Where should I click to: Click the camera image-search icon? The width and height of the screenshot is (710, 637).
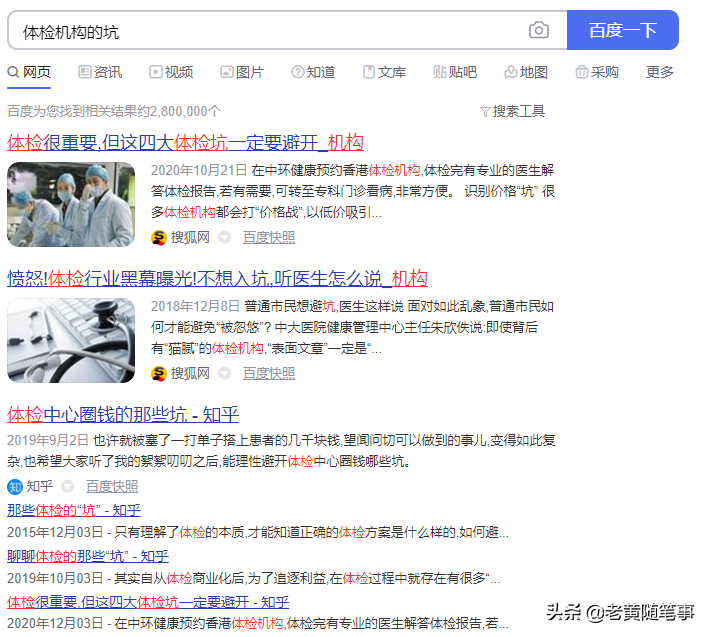[x=538, y=30]
